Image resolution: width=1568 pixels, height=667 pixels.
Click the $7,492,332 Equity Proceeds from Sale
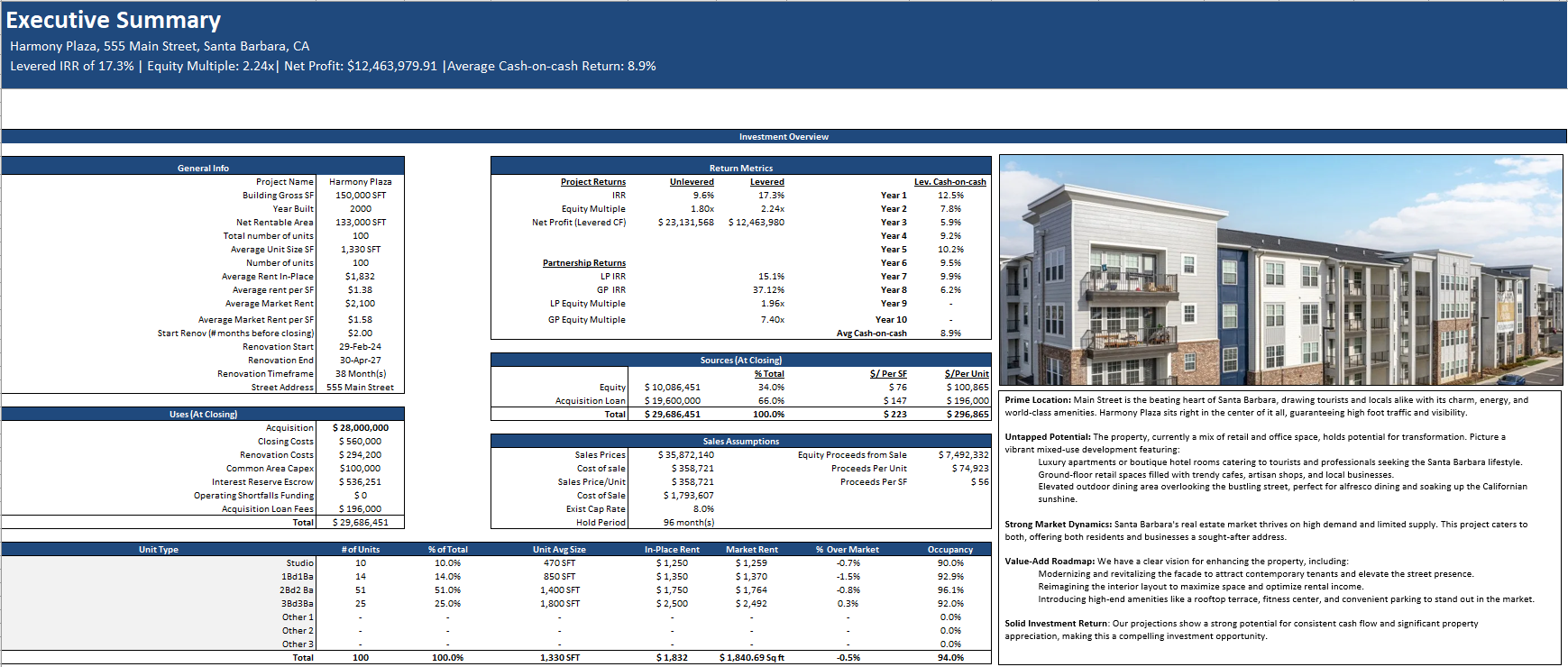[x=963, y=455]
